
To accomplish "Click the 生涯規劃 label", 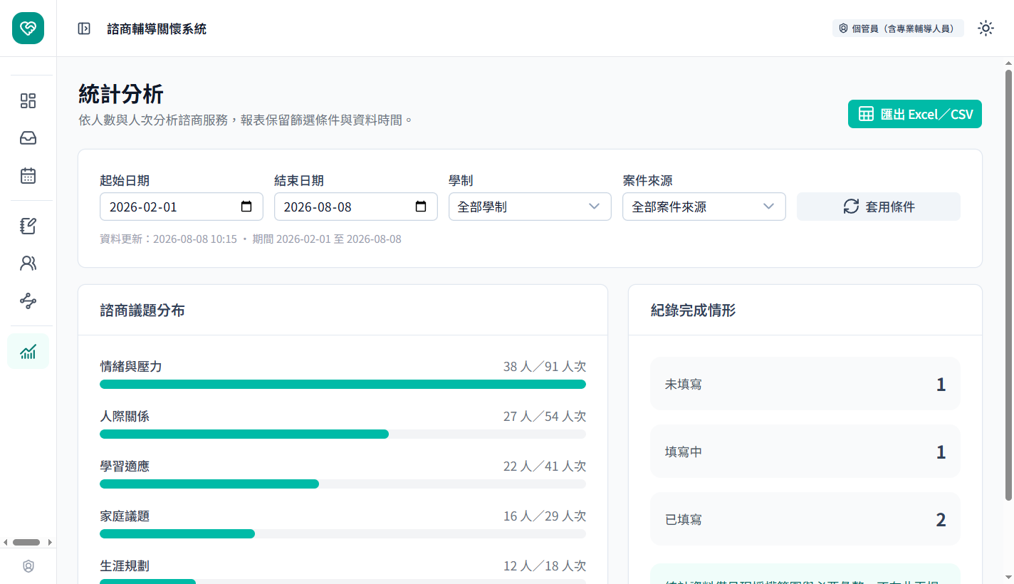I will pyautogui.click(x=125, y=566).
